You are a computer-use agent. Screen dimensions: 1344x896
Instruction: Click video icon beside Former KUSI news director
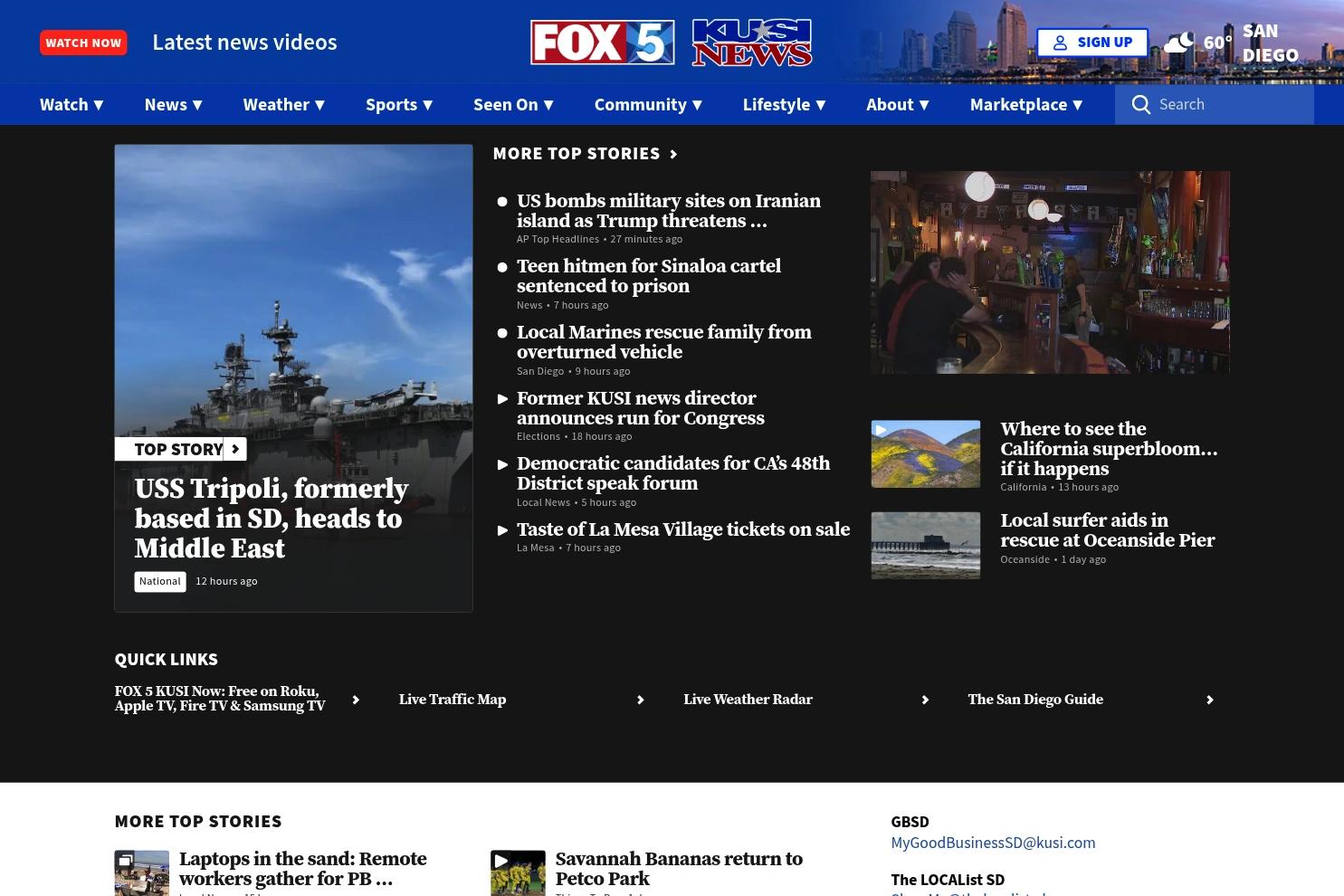(502, 399)
